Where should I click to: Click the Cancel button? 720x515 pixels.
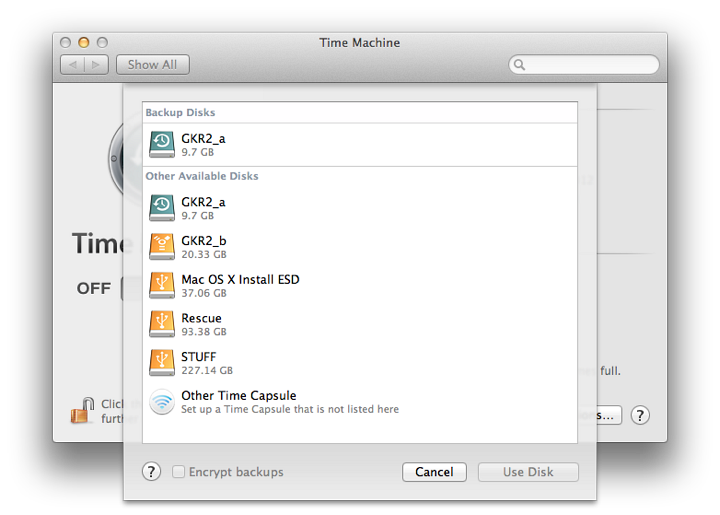point(434,472)
